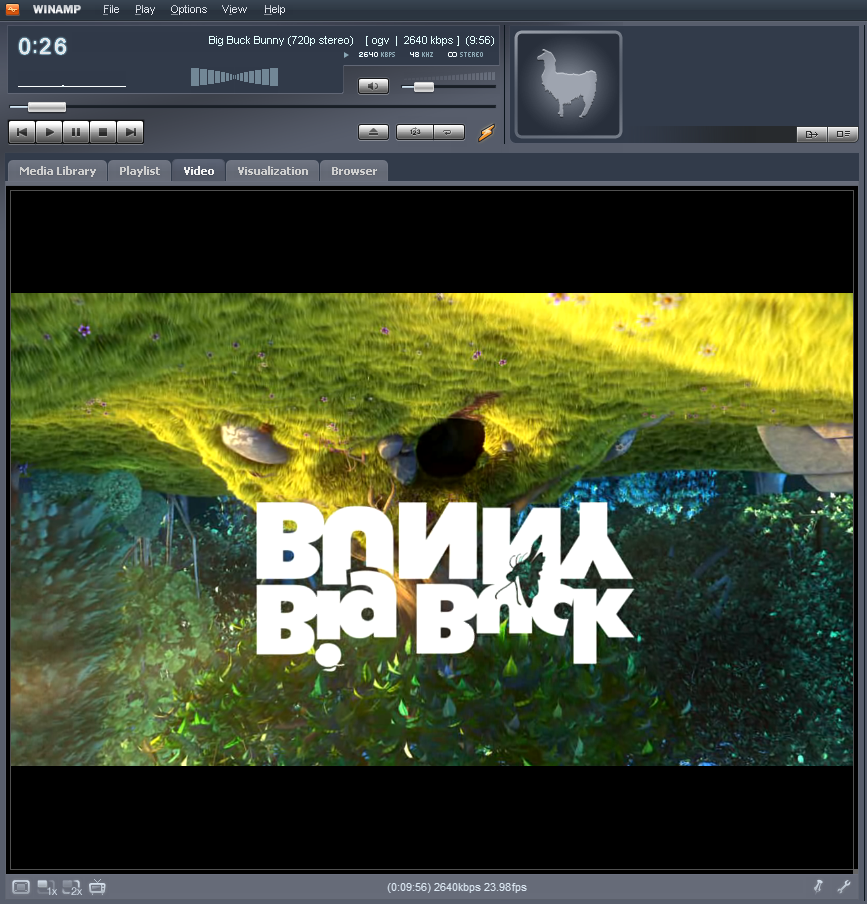867x904 pixels.
Task: Click the list-view button at the panel's right edge
Action: [843, 134]
